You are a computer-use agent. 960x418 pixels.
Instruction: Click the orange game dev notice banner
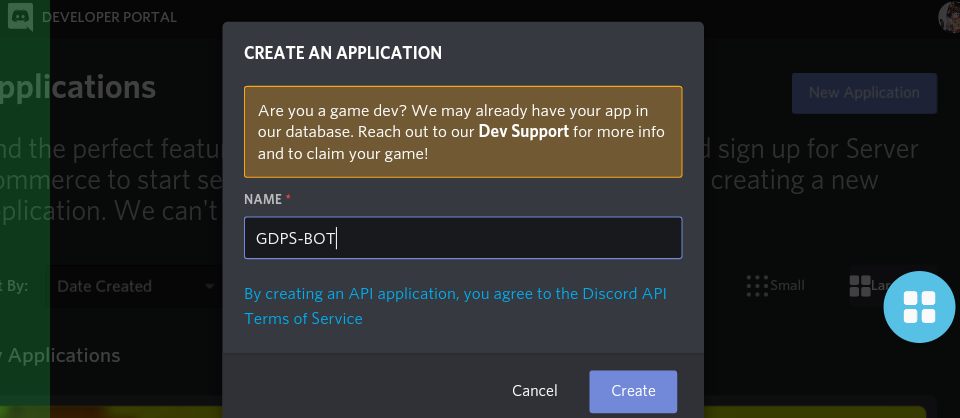[x=463, y=132]
